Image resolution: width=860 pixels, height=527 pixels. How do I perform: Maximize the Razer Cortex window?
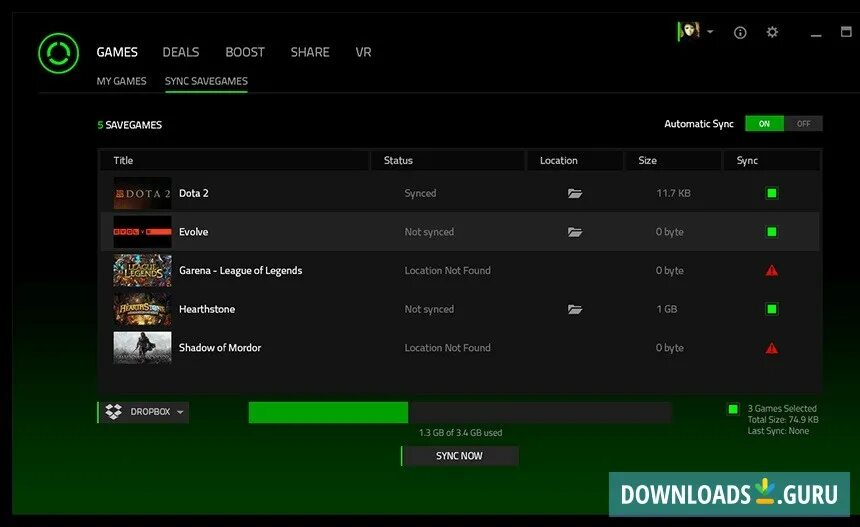(846, 31)
